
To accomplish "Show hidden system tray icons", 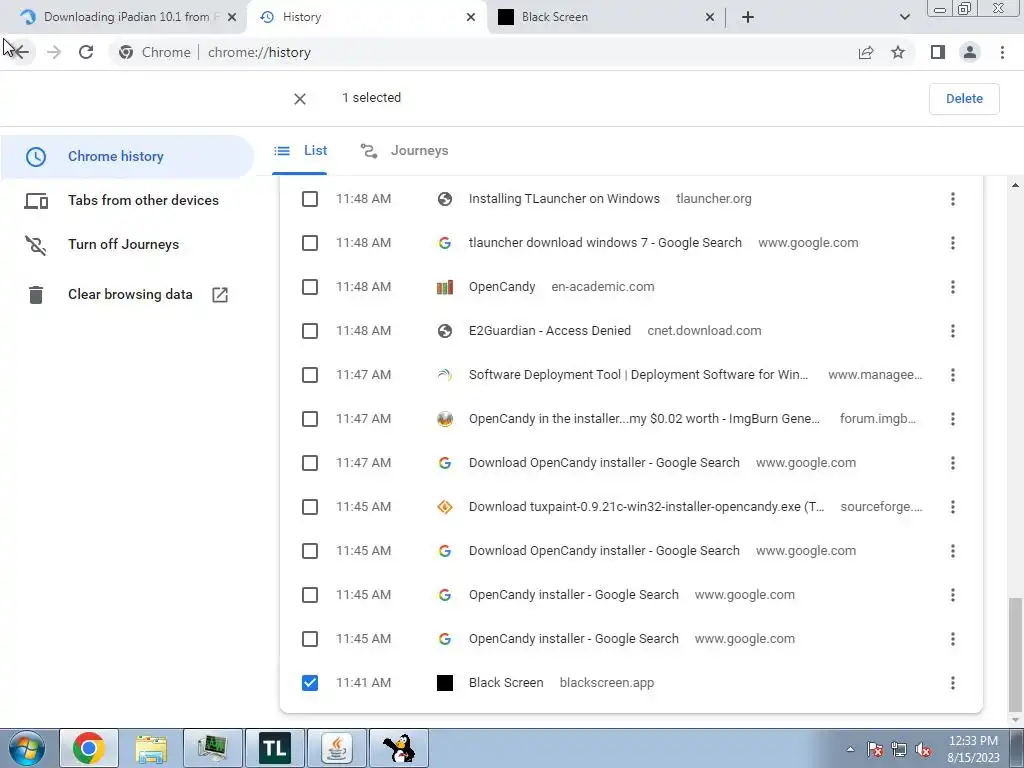I will [850, 750].
